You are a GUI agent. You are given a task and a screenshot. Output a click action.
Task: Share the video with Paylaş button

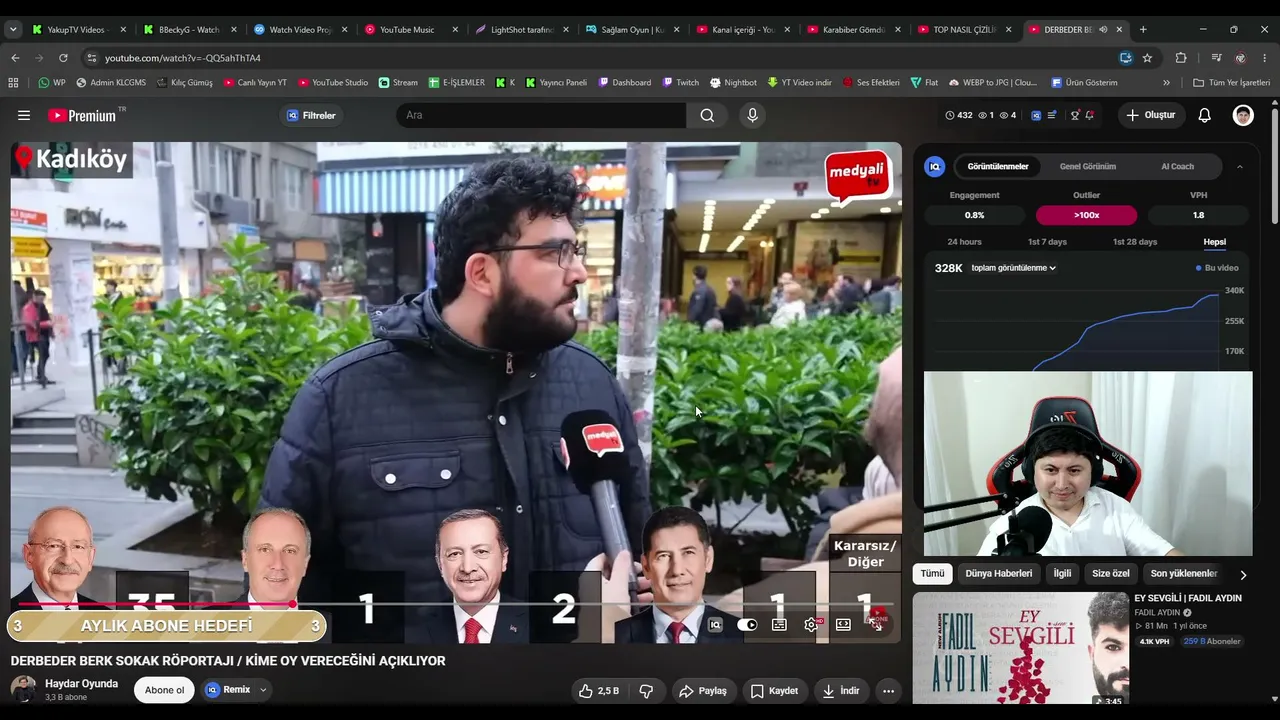(703, 691)
